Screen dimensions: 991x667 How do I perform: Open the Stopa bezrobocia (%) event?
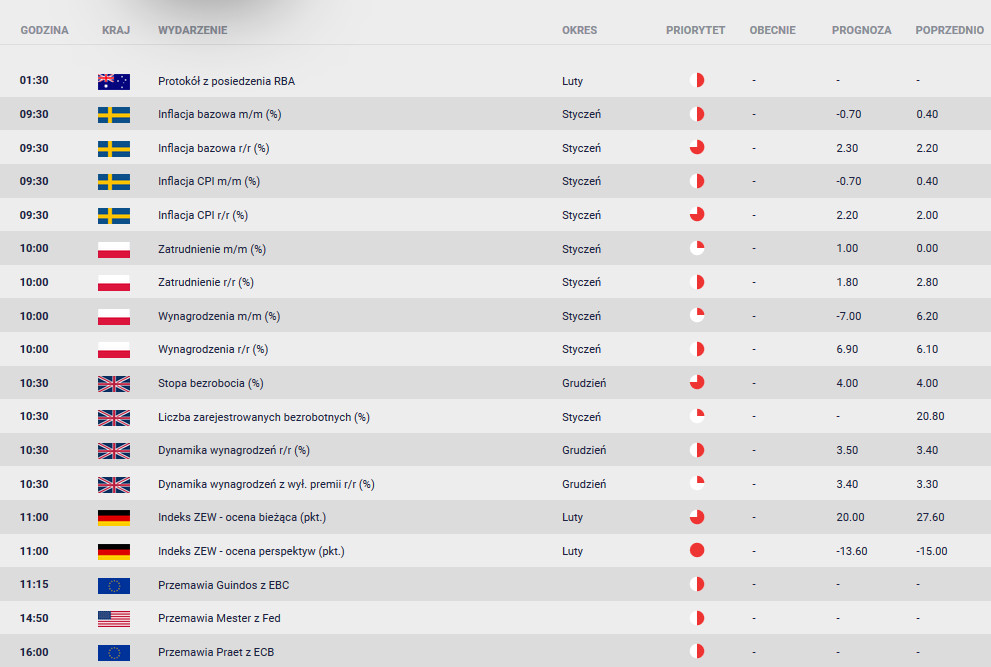tap(210, 383)
